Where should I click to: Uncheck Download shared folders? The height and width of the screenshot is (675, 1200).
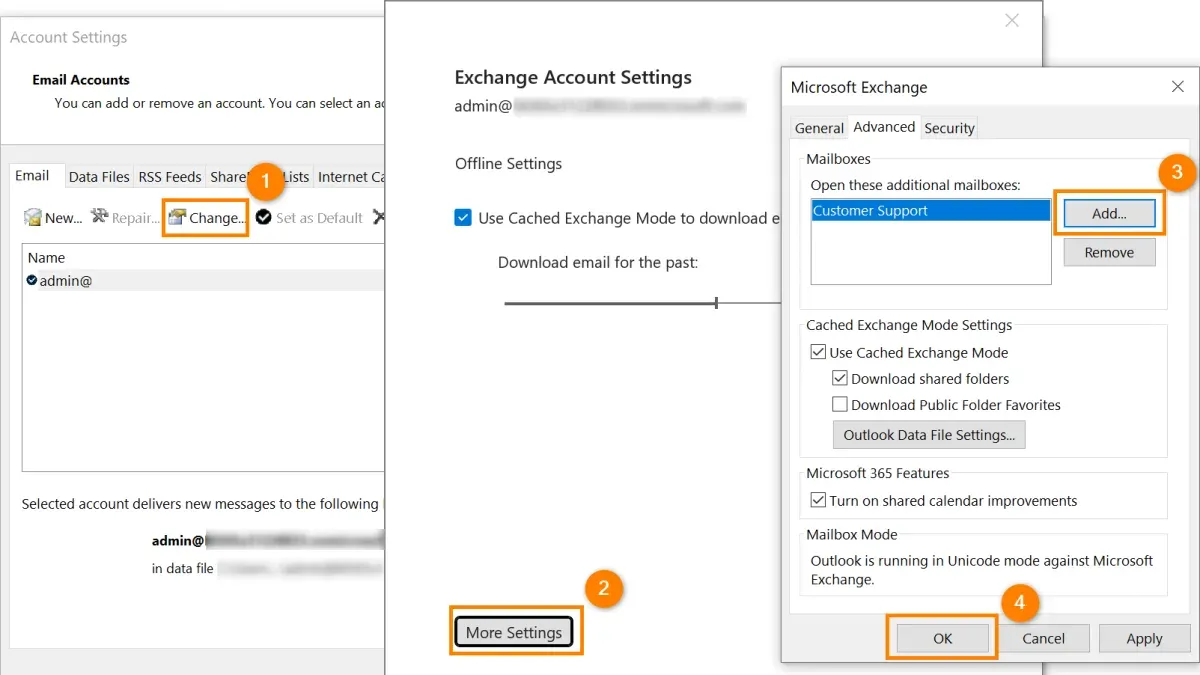pos(840,378)
